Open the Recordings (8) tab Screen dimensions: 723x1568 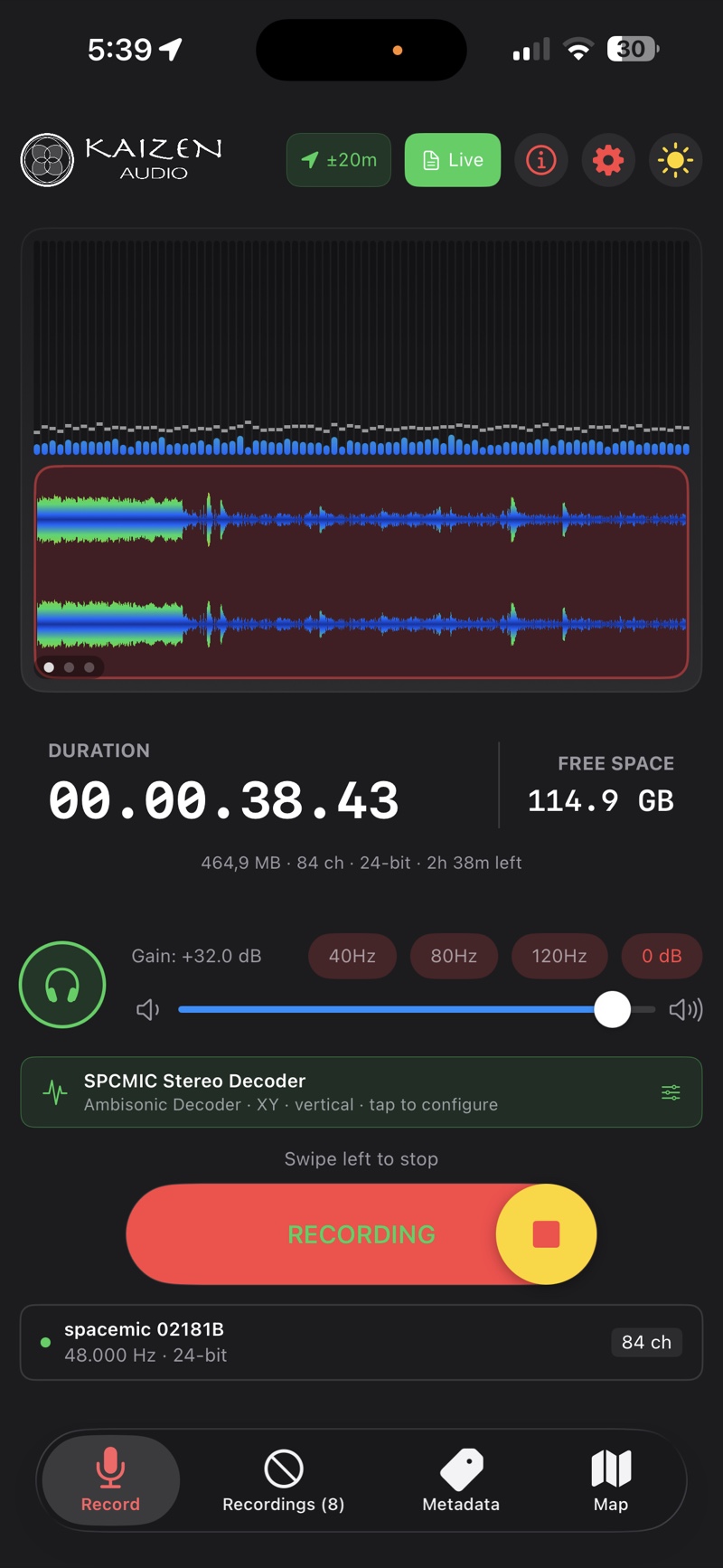[284, 1480]
